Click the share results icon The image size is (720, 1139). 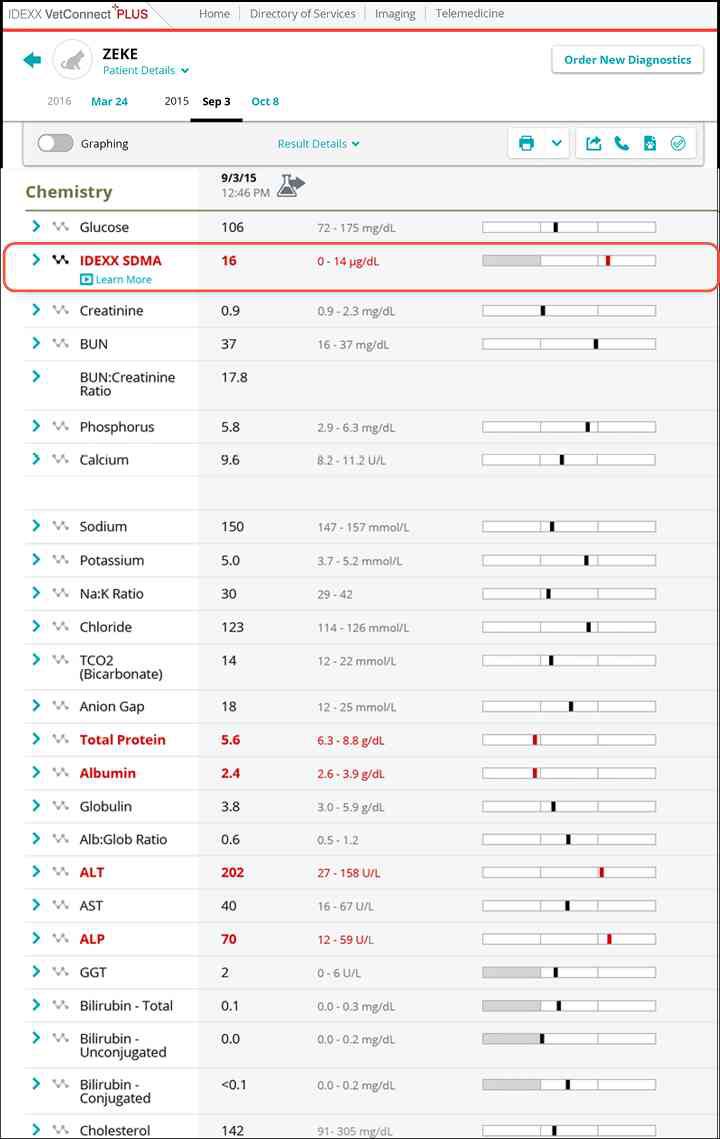coord(594,144)
